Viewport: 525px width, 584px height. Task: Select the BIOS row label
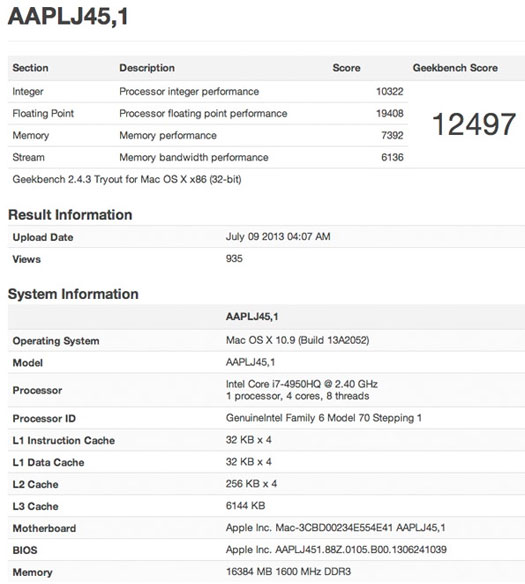[x=25, y=550]
